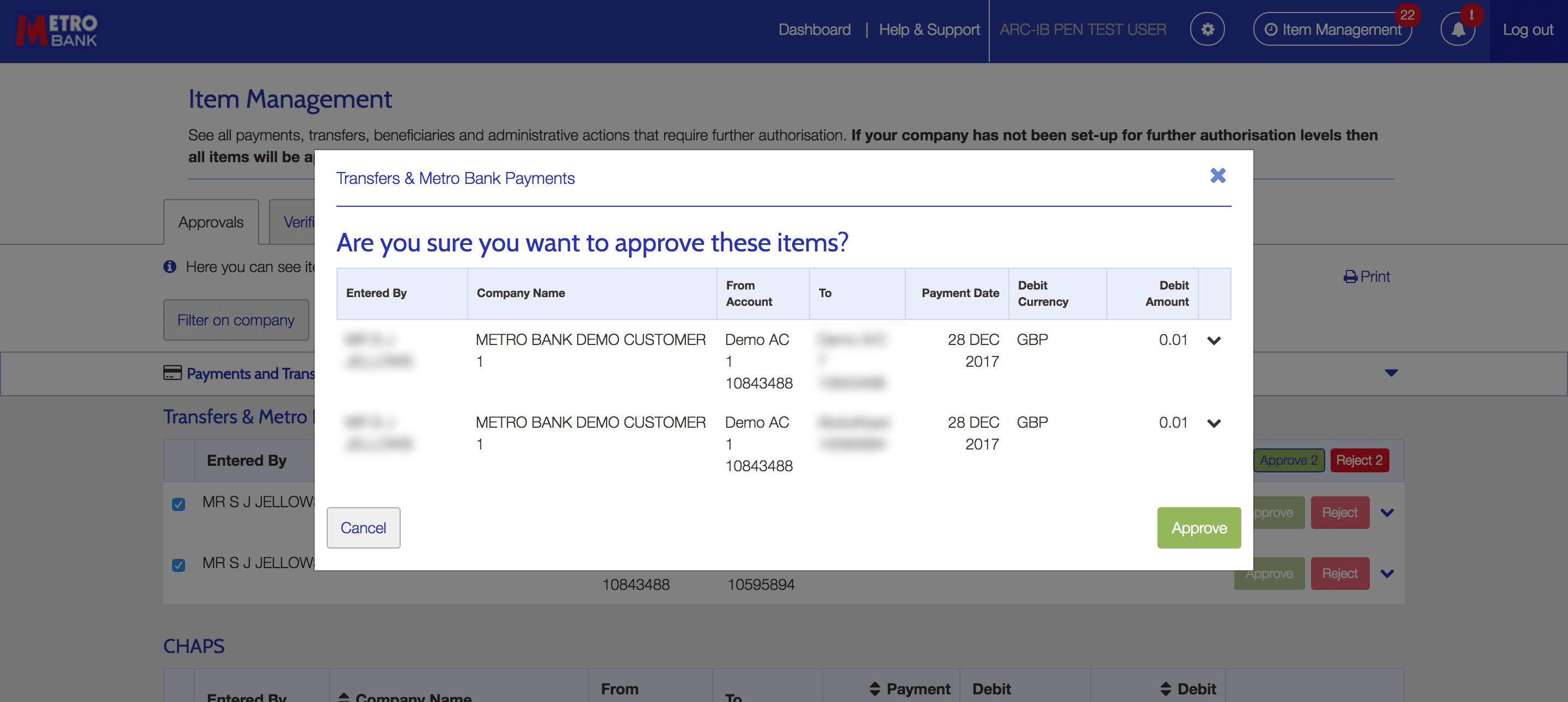Click the Metro Bank logo
Viewport: 1568px width, 702px height.
click(x=57, y=30)
